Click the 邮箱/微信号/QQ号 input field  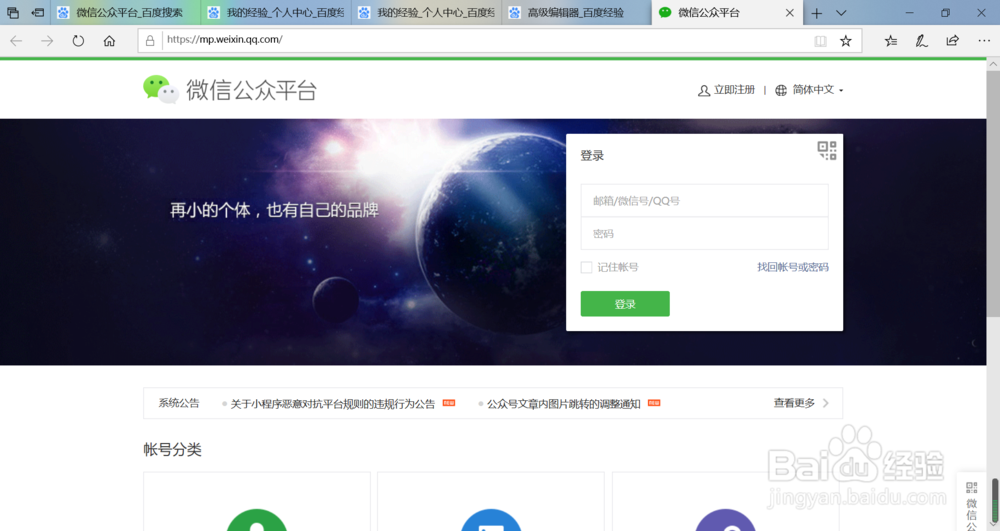(x=705, y=201)
